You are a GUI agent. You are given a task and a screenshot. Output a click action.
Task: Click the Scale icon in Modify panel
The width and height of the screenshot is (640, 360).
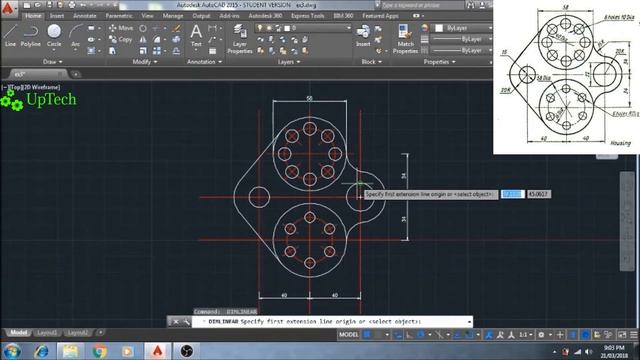[x=143, y=51]
